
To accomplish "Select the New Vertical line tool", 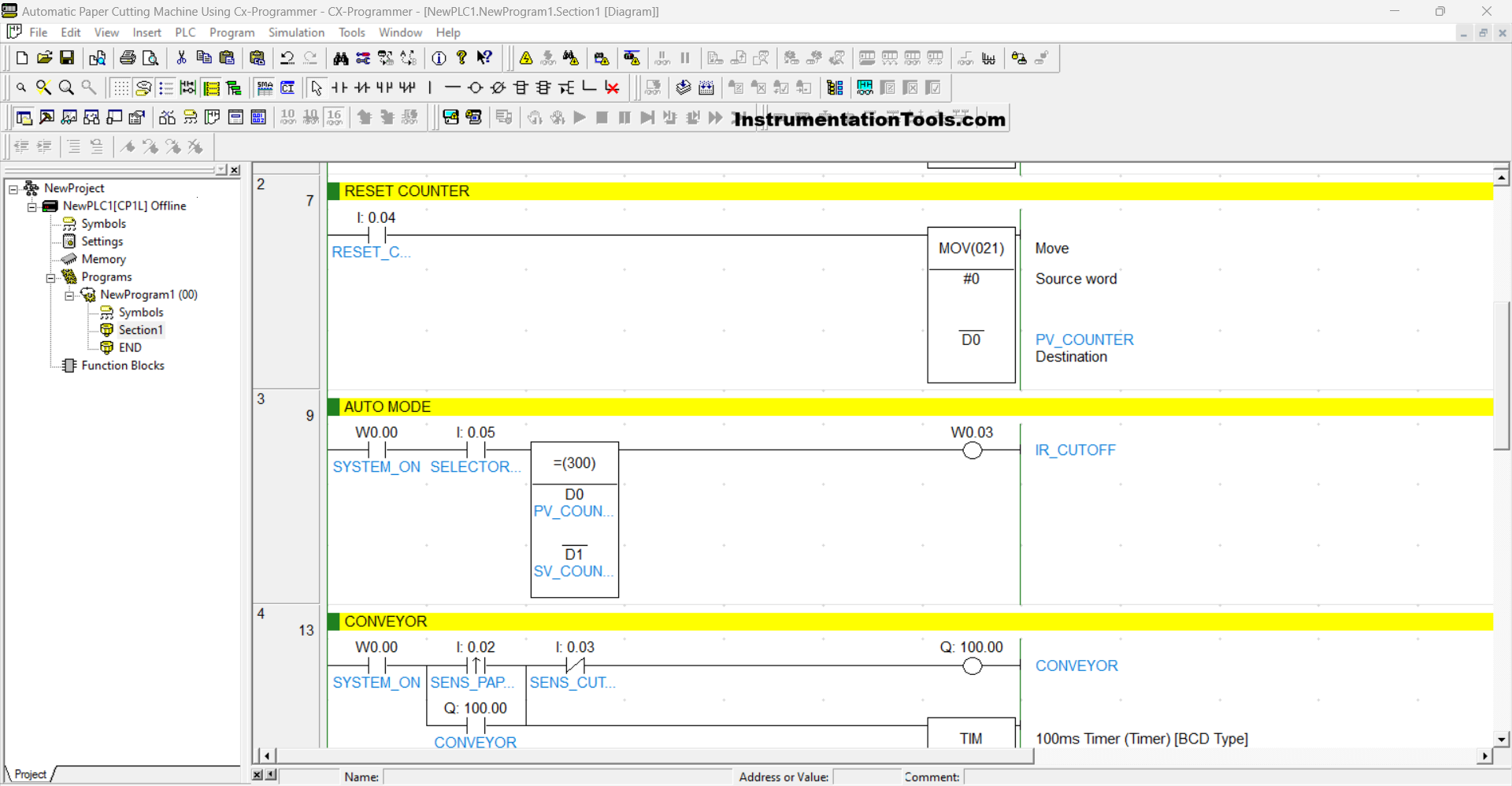I will 430,87.
